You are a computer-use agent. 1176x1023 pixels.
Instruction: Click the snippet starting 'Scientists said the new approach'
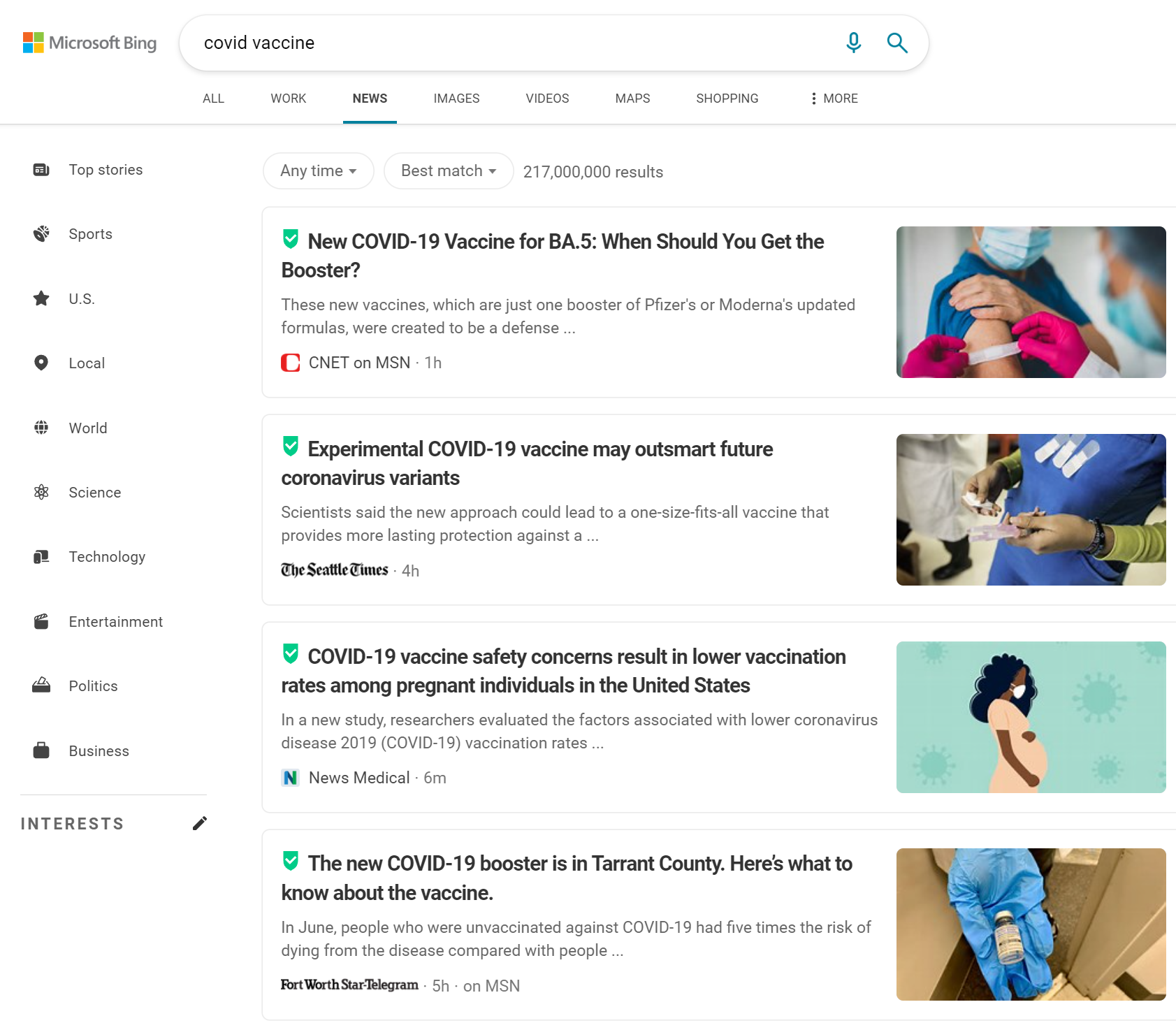coord(555,523)
